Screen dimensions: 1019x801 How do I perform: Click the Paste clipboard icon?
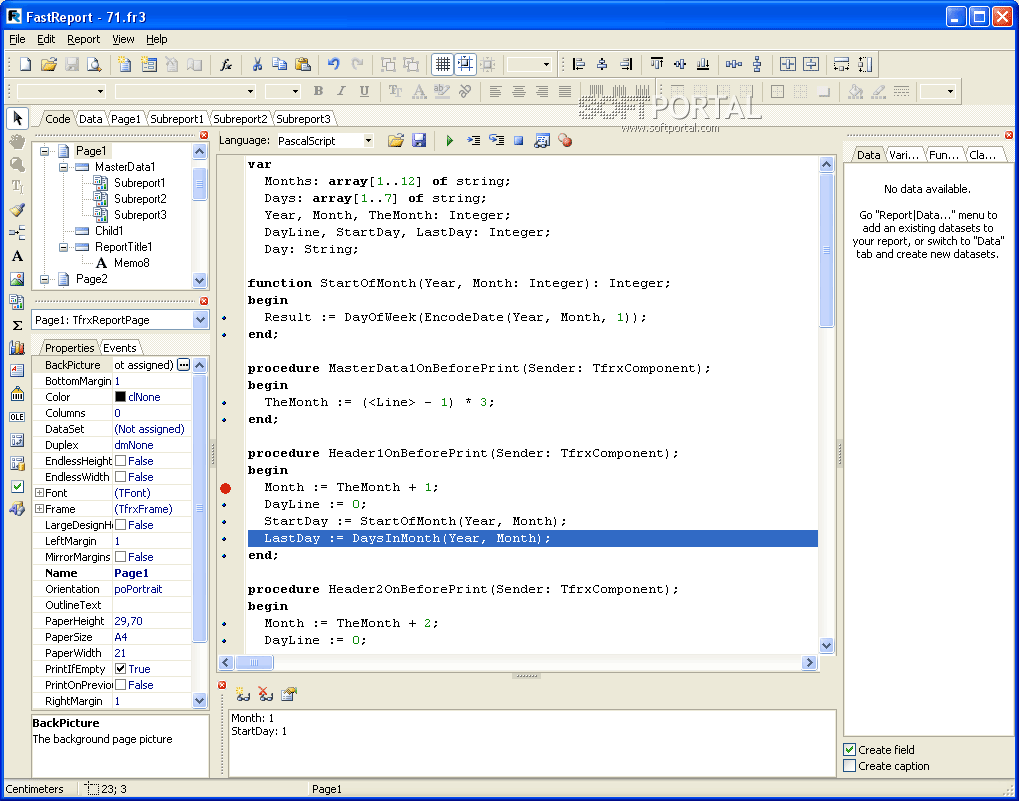point(303,64)
